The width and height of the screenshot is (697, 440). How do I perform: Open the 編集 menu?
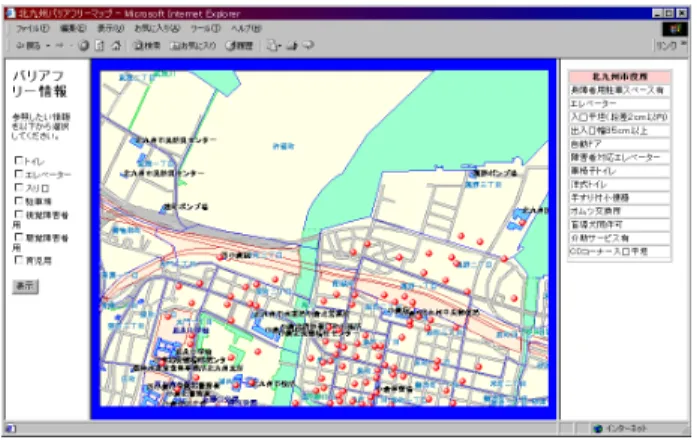[x=73, y=28]
